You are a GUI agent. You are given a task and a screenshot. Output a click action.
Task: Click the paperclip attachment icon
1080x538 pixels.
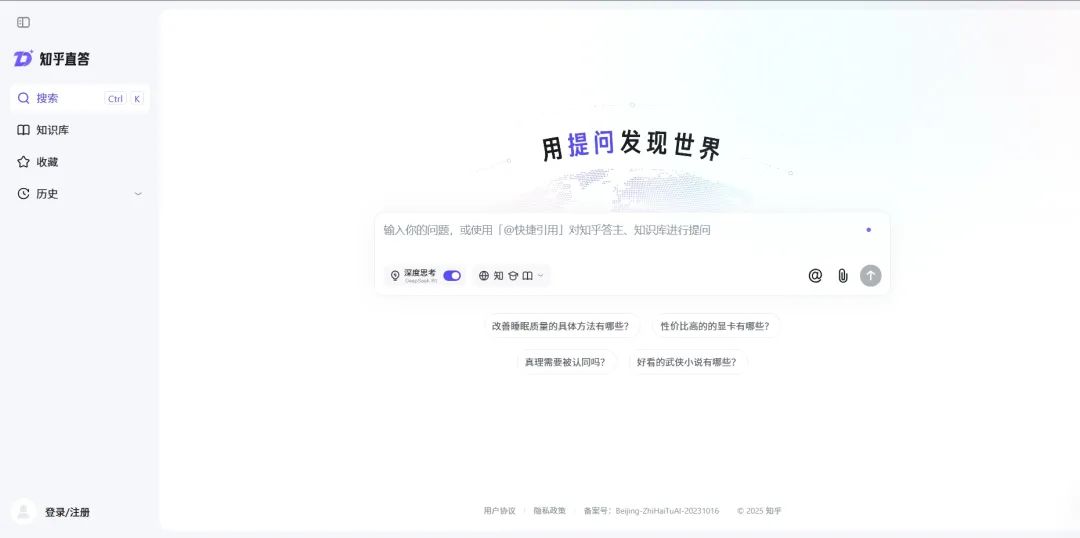pos(843,276)
